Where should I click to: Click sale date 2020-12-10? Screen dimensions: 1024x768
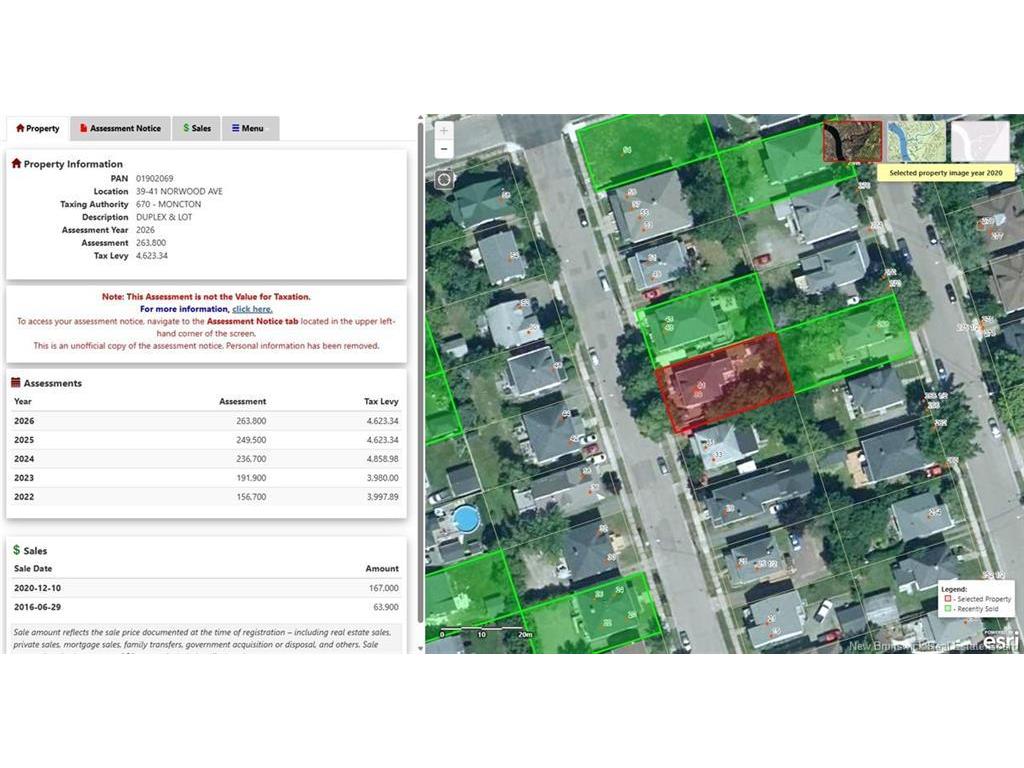click(x=38, y=588)
